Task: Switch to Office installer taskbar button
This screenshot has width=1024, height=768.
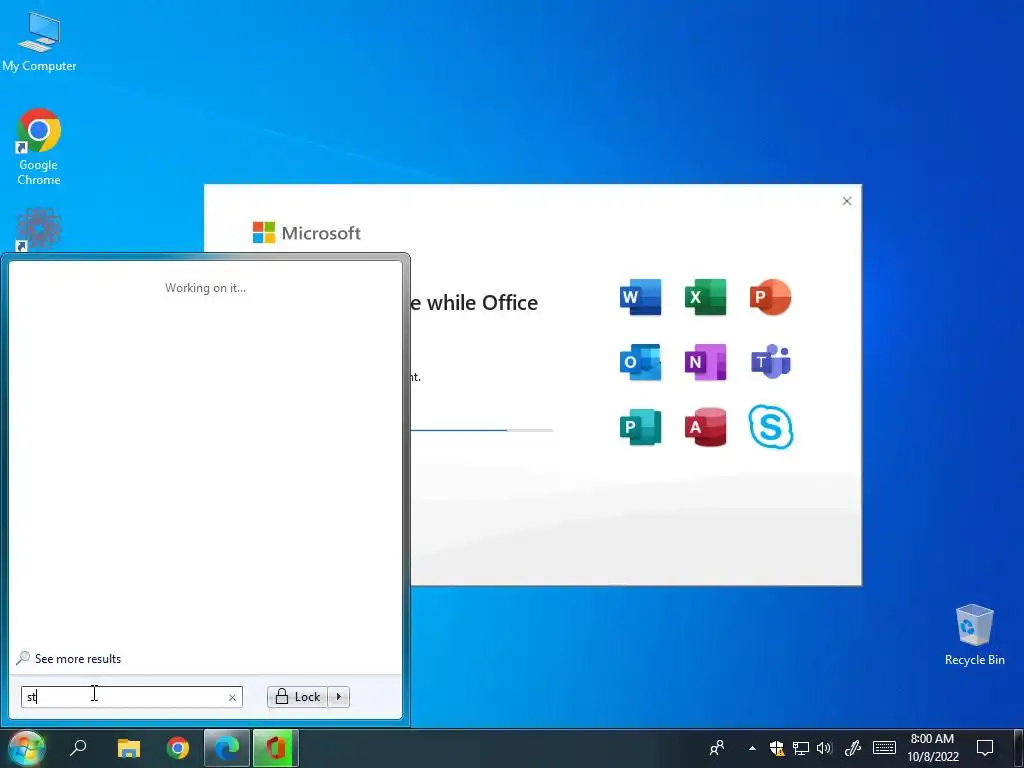Action: click(276, 748)
